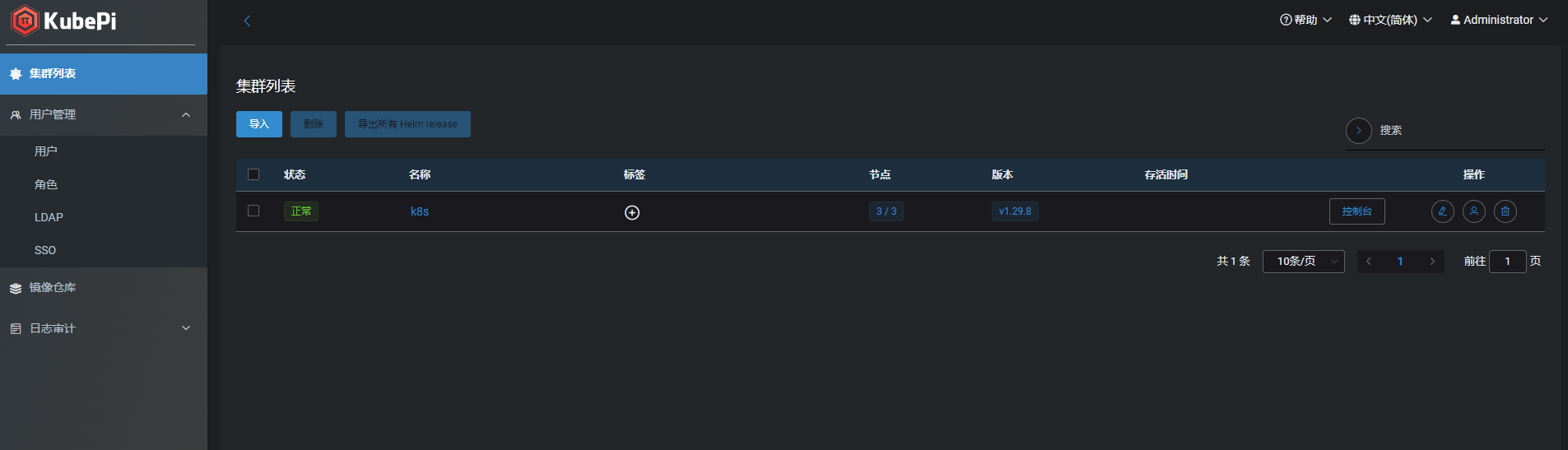Click the 导入 import button
Screen dimensions: 1568x450
click(x=259, y=124)
